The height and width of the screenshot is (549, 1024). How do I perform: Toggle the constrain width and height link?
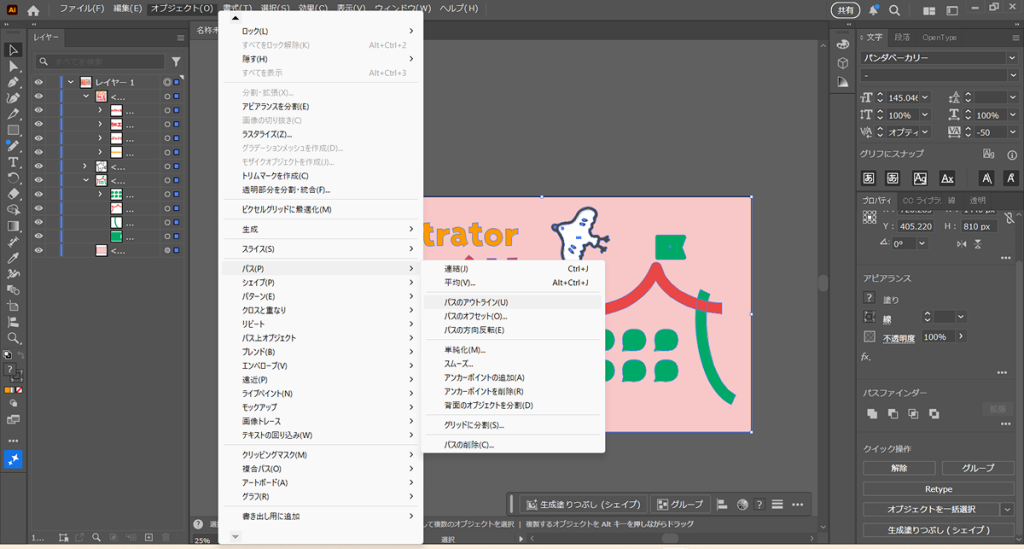click(x=1011, y=217)
